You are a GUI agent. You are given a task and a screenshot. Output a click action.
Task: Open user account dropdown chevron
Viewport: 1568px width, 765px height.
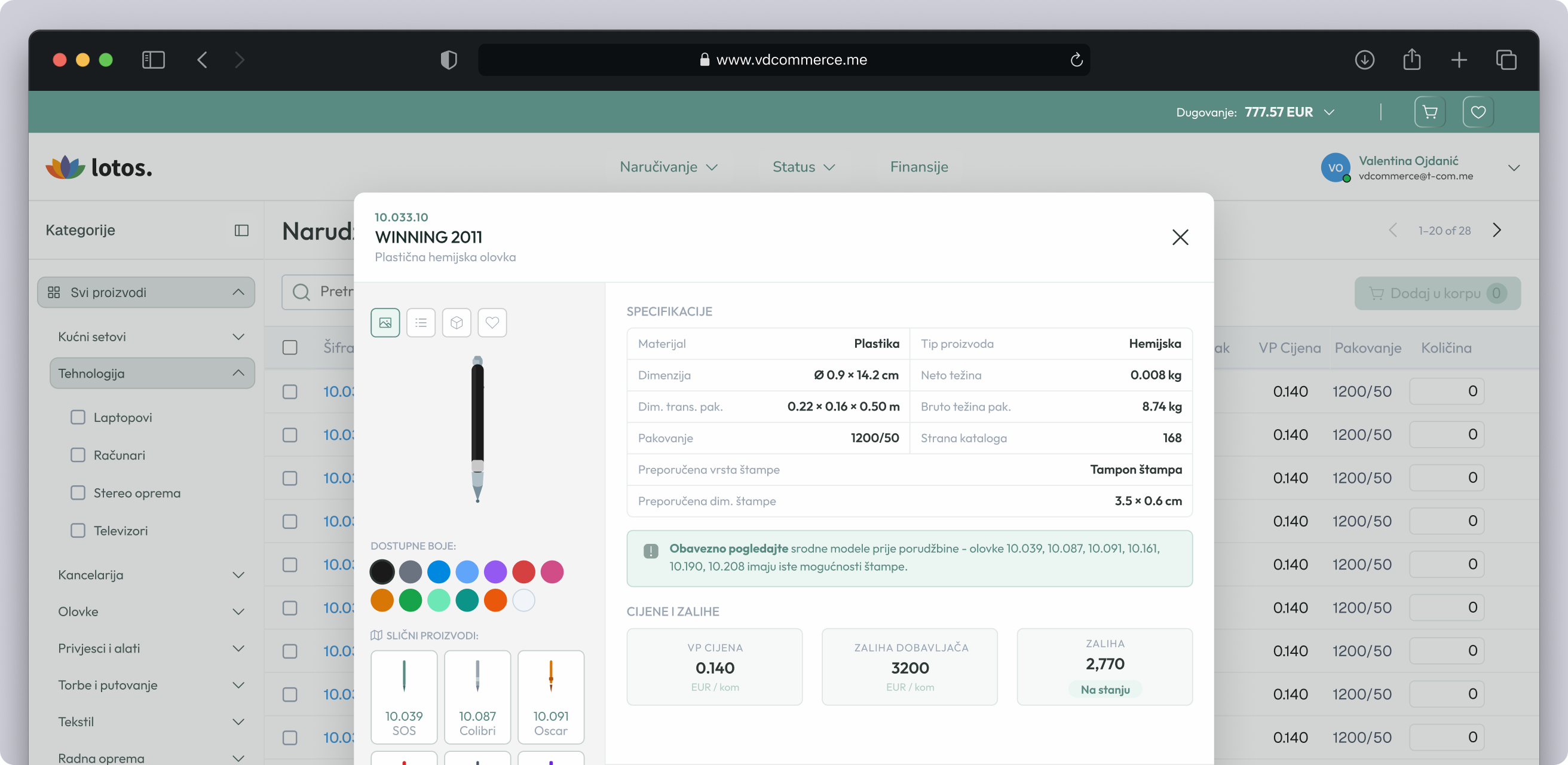(1514, 167)
